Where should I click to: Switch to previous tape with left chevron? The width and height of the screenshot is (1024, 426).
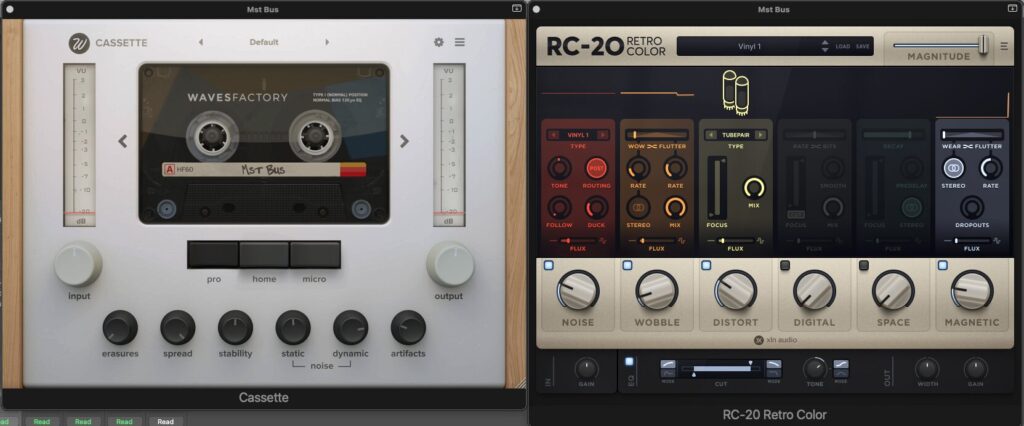123,141
